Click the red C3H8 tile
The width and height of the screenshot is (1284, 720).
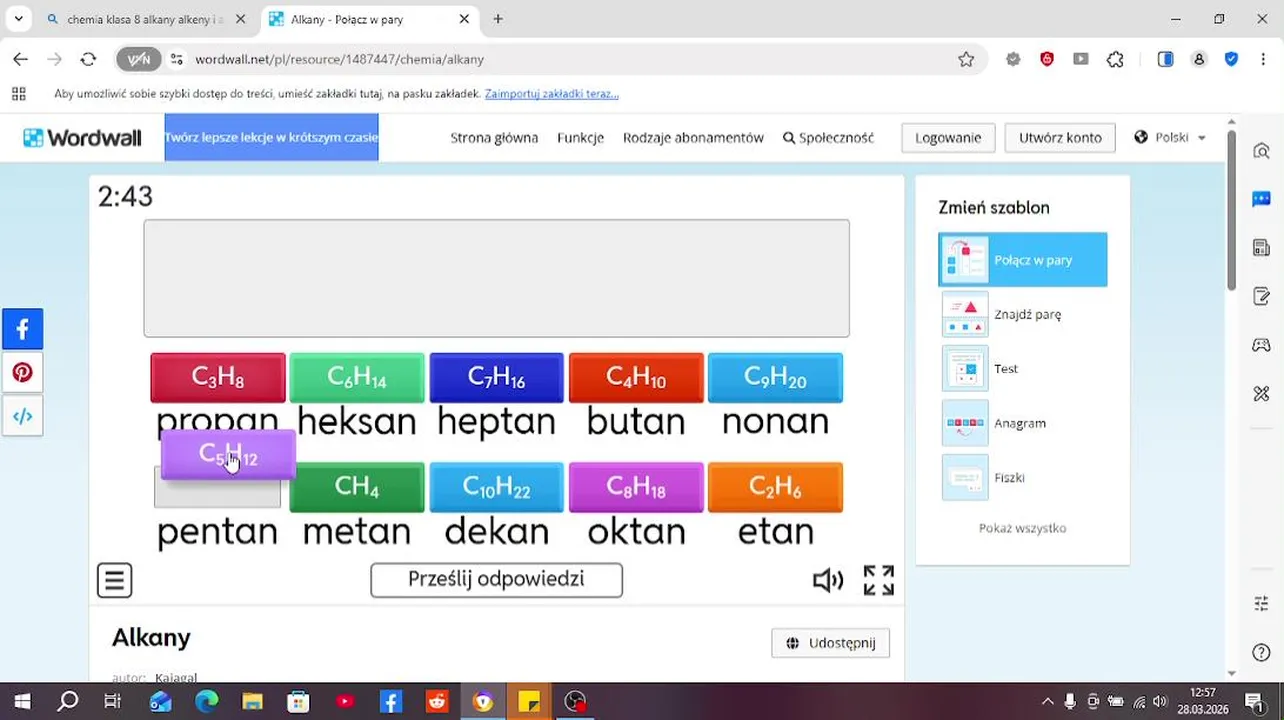pyautogui.click(x=218, y=378)
